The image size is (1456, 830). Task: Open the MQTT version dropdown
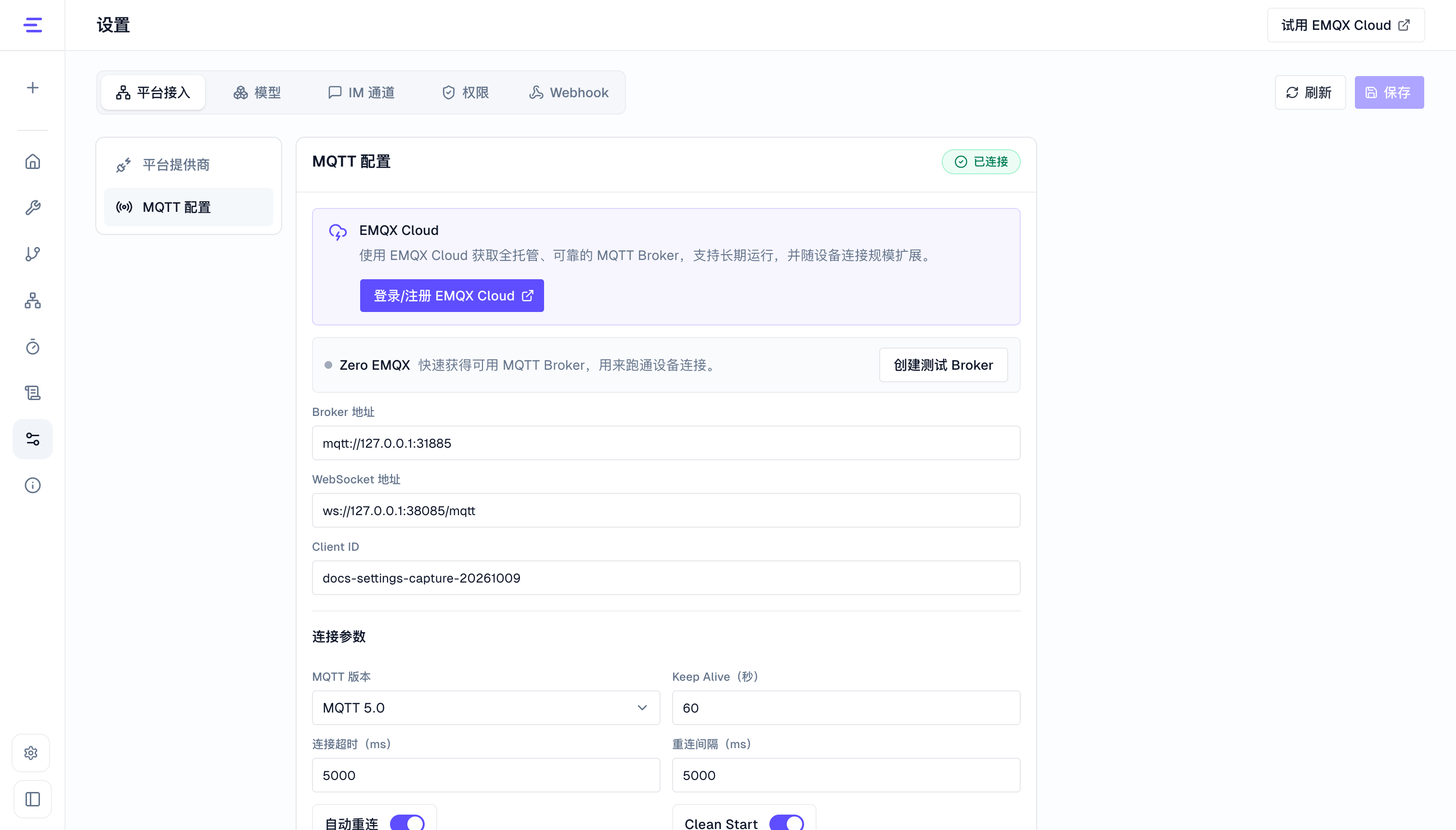pos(486,707)
